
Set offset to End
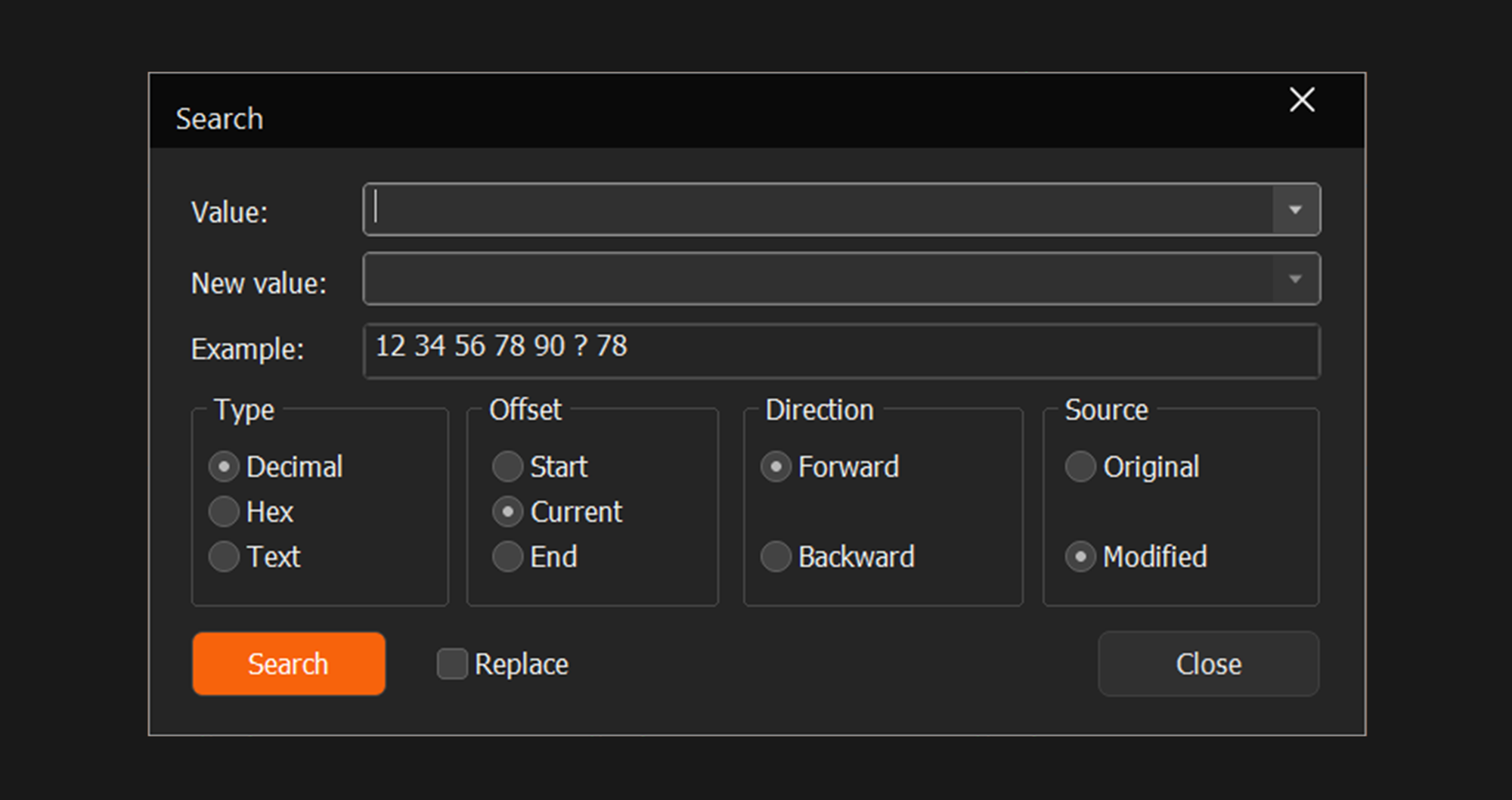(507, 557)
